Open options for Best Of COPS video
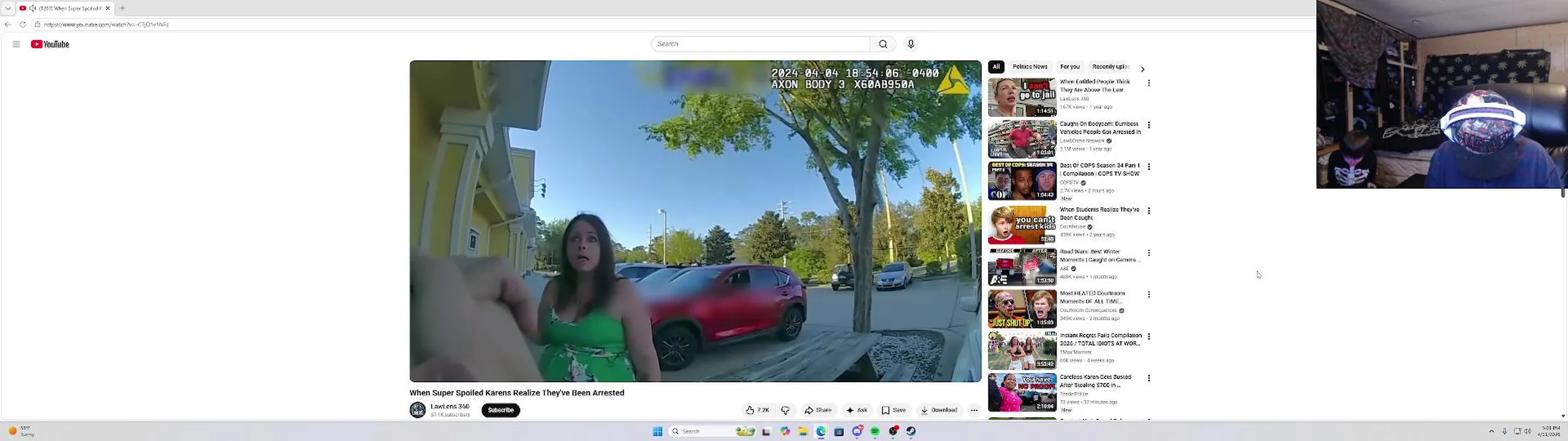1568x441 pixels. click(1149, 167)
